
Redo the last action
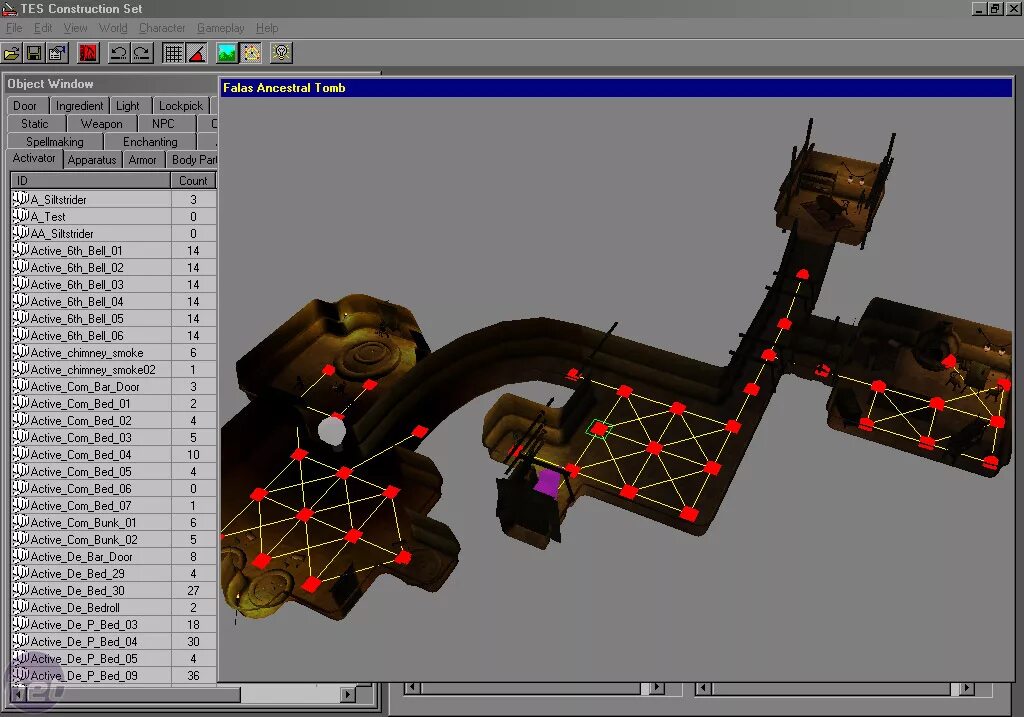pos(141,53)
